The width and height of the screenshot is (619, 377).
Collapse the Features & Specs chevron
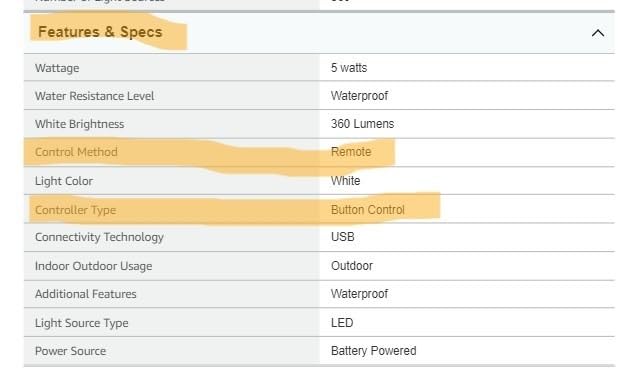[598, 33]
